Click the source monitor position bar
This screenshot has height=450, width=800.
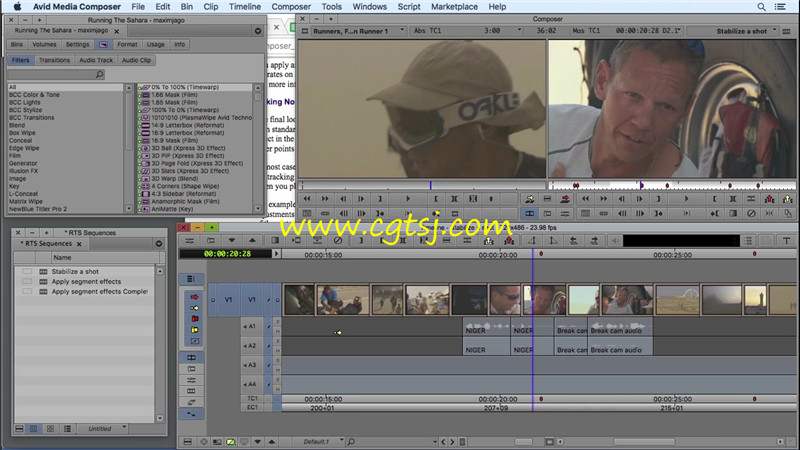point(422,185)
